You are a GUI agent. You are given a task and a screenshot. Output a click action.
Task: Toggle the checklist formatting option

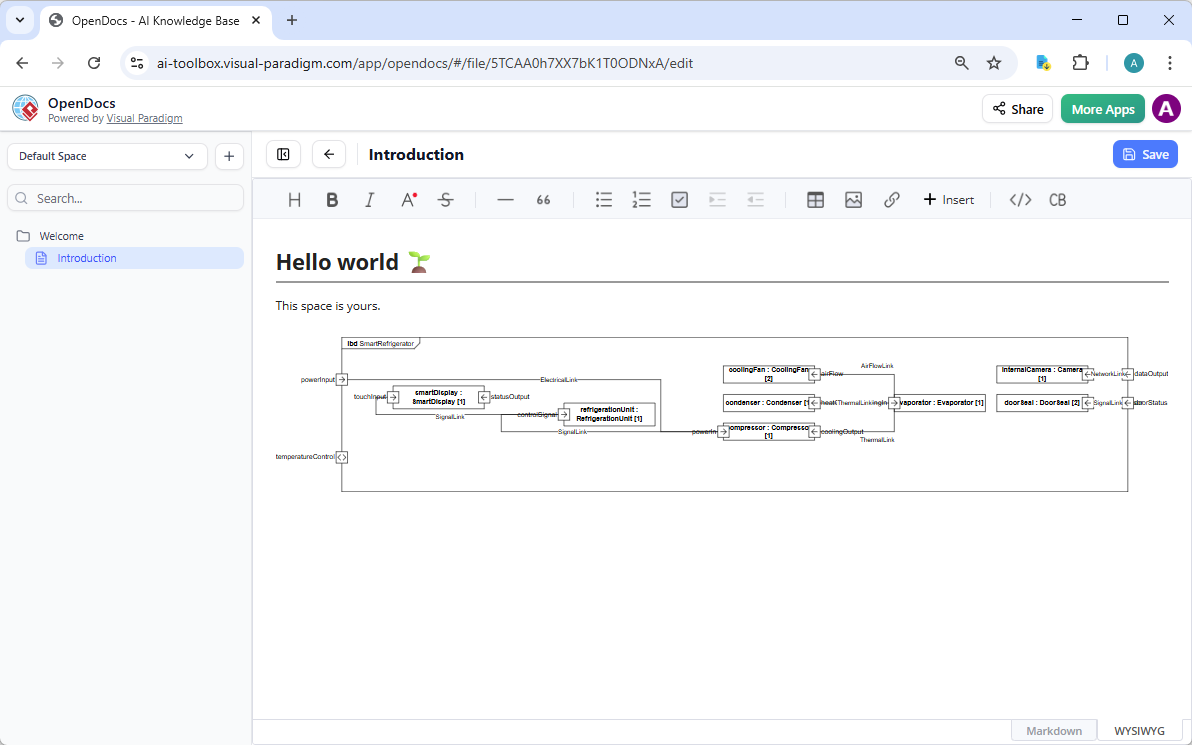[x=679, y=199]
